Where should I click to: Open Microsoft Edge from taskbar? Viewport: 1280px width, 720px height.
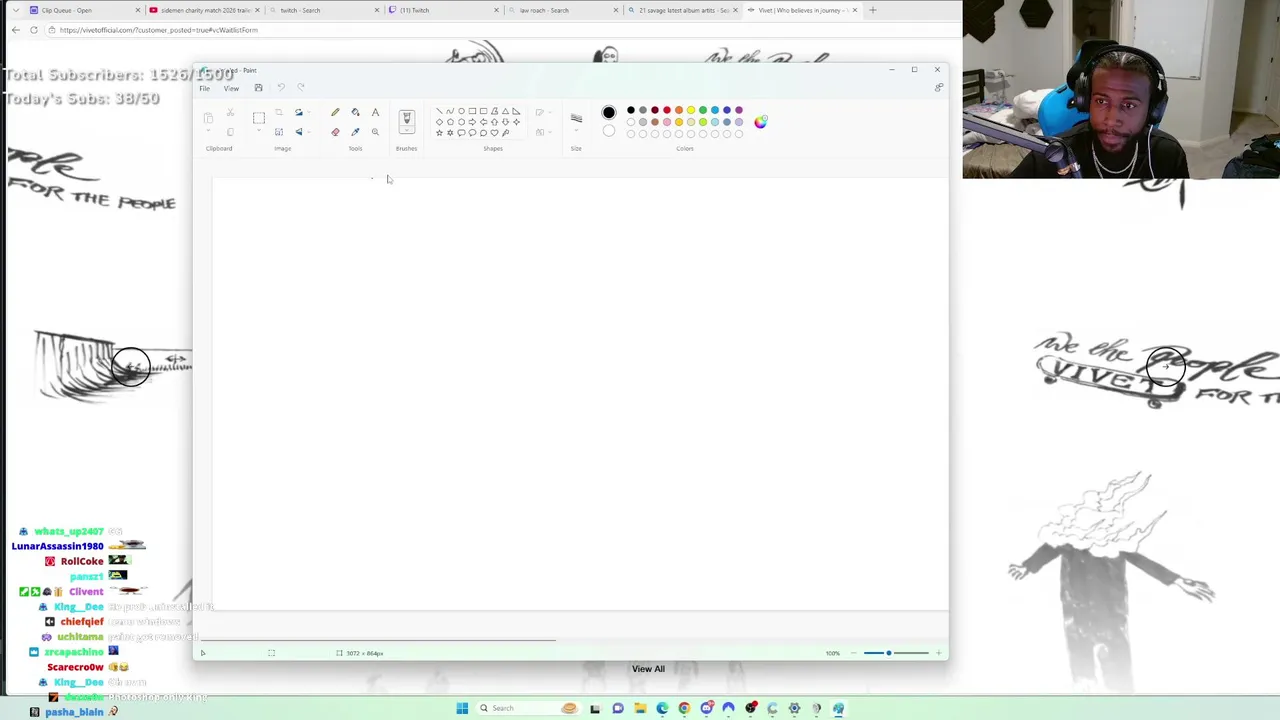tap(662, 708)
